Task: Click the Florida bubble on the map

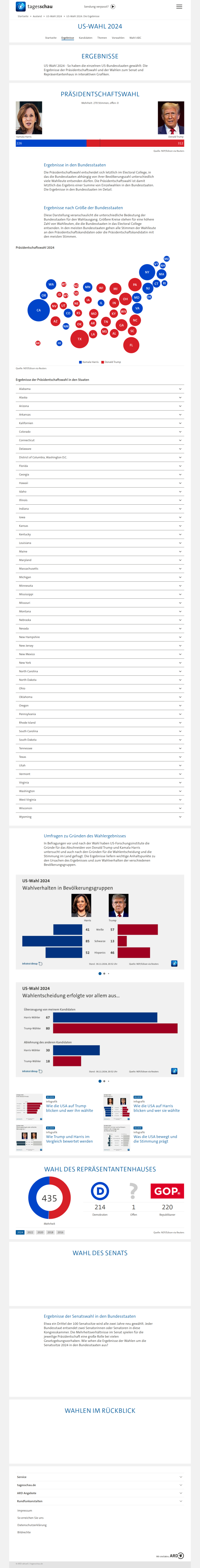Action: coord(131,345)
